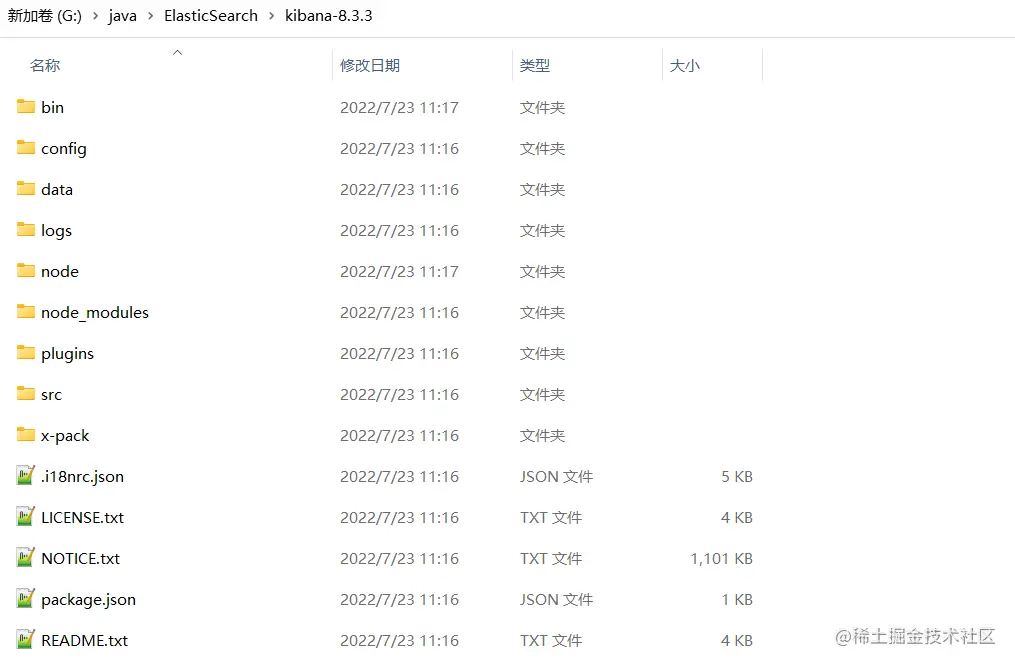Navigate to 新加卷 (G:) in breadcrumb
The width and height of the screenshot is (1015, 666).
coord(45,16)
